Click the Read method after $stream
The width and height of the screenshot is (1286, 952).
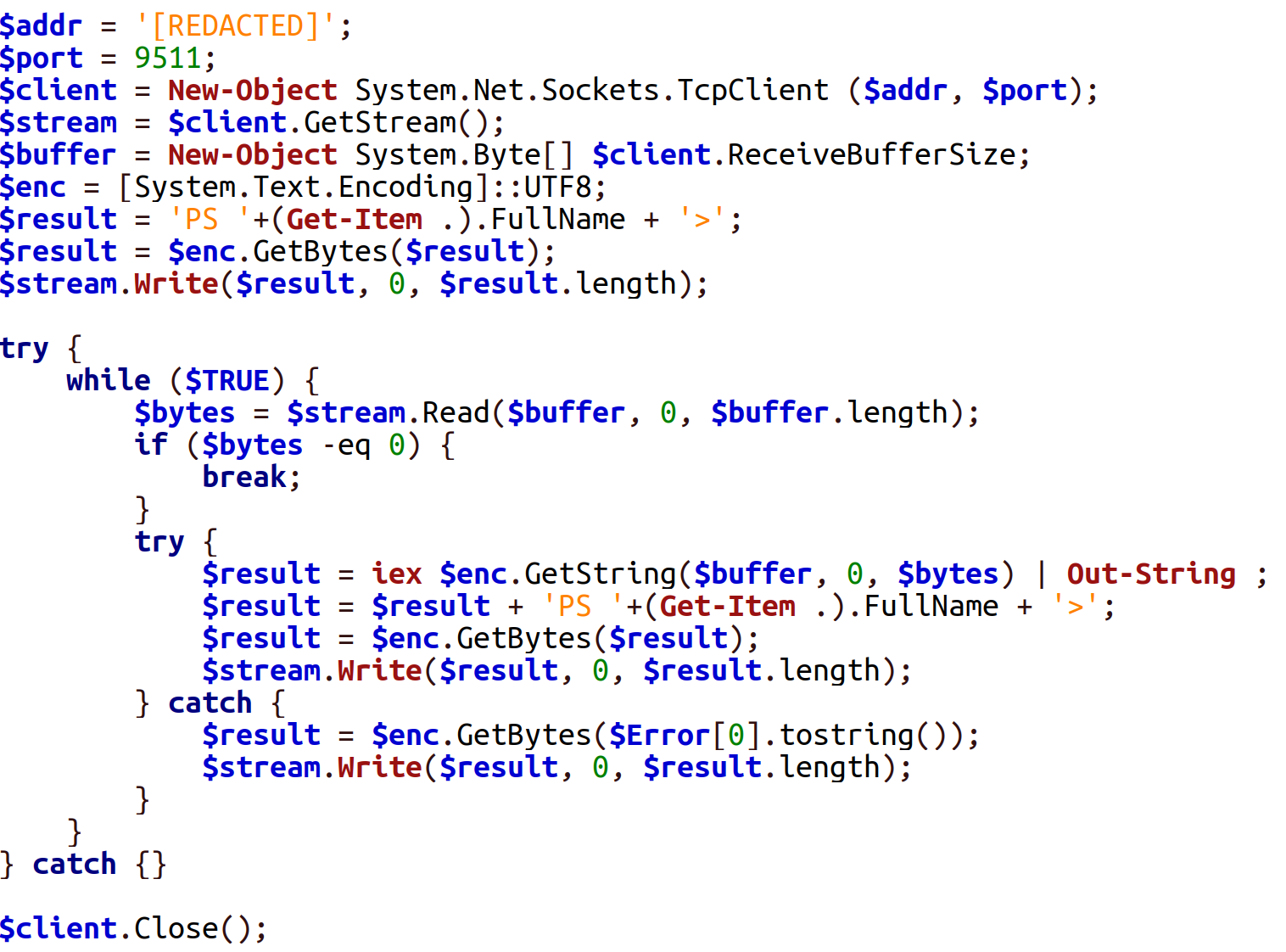click(456, 412)
